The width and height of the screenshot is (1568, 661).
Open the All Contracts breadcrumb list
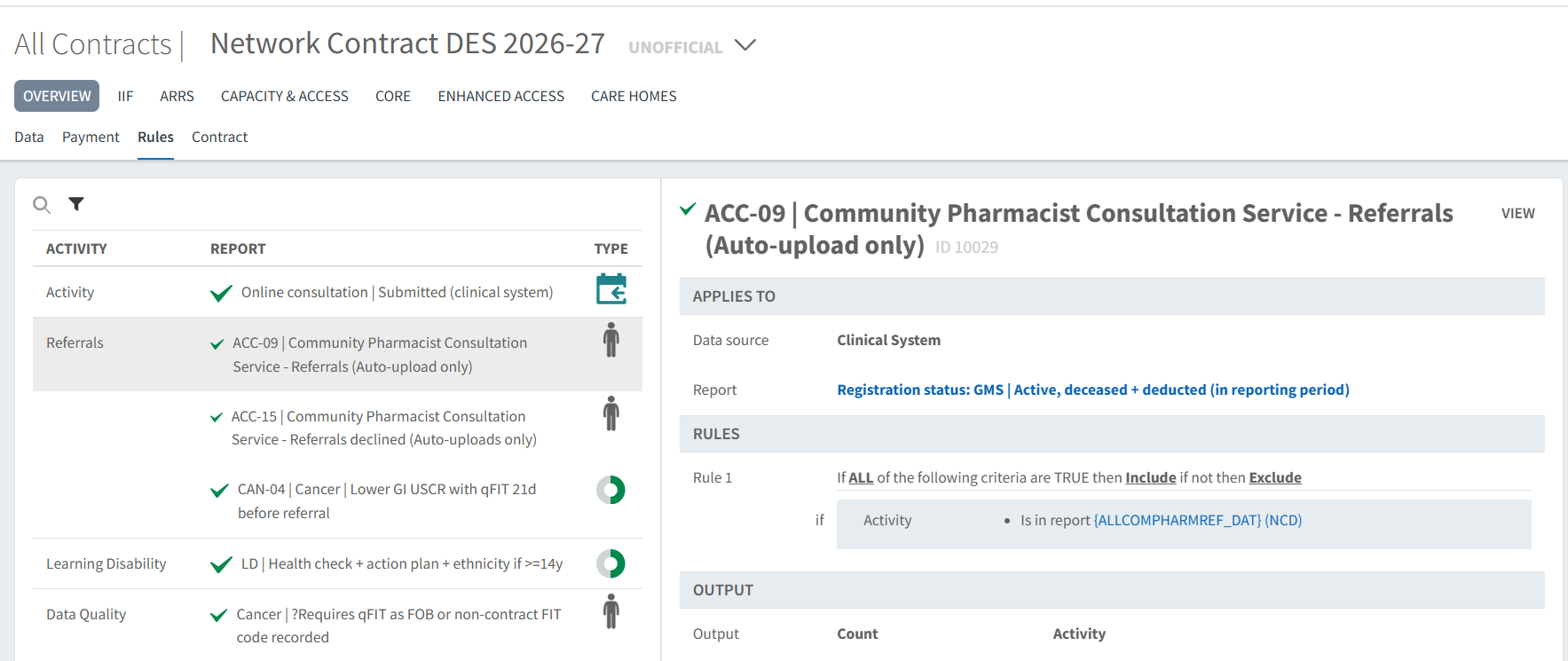point(93,44)
